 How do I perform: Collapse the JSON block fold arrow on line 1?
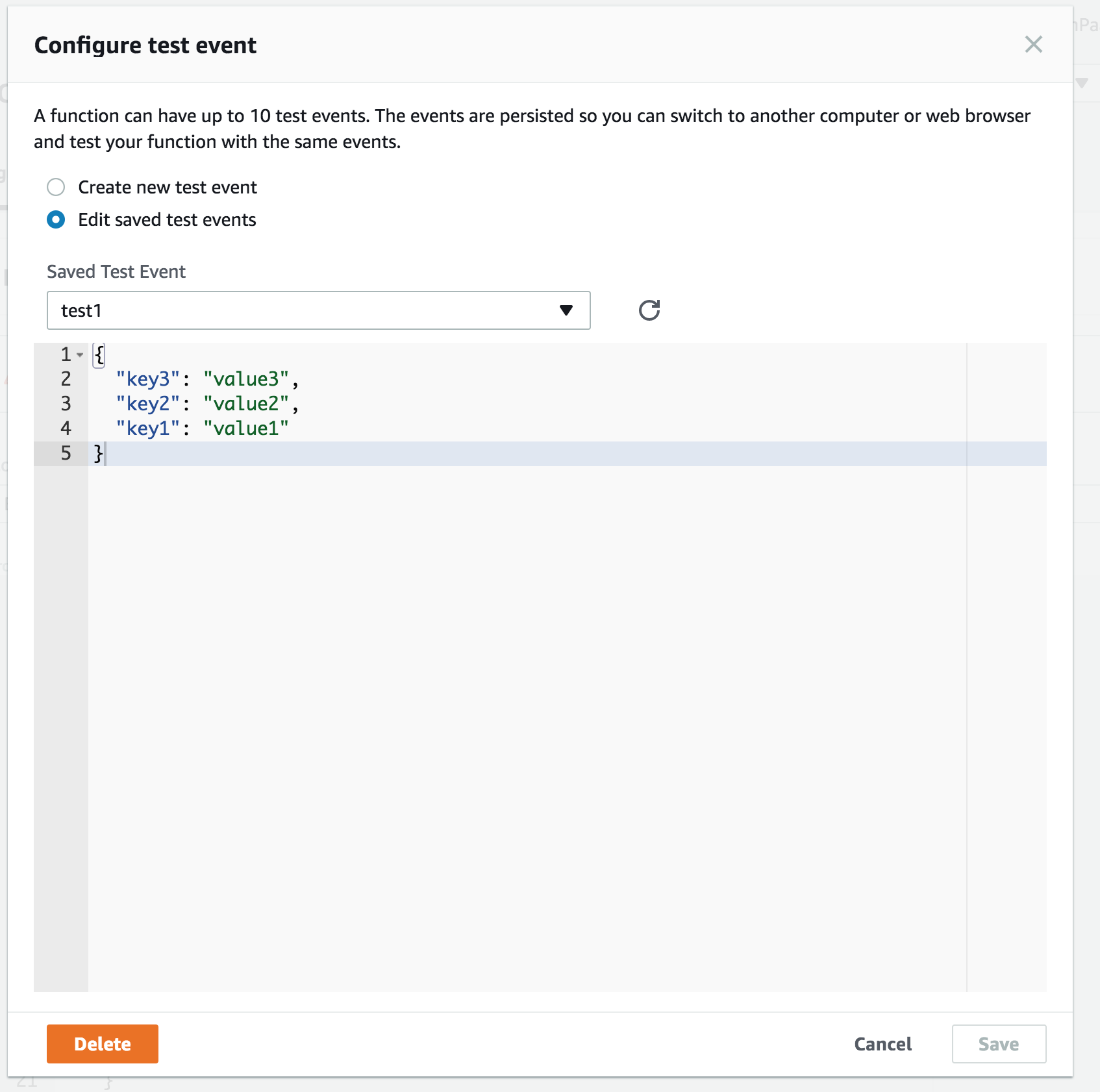[x=80, y=354]
